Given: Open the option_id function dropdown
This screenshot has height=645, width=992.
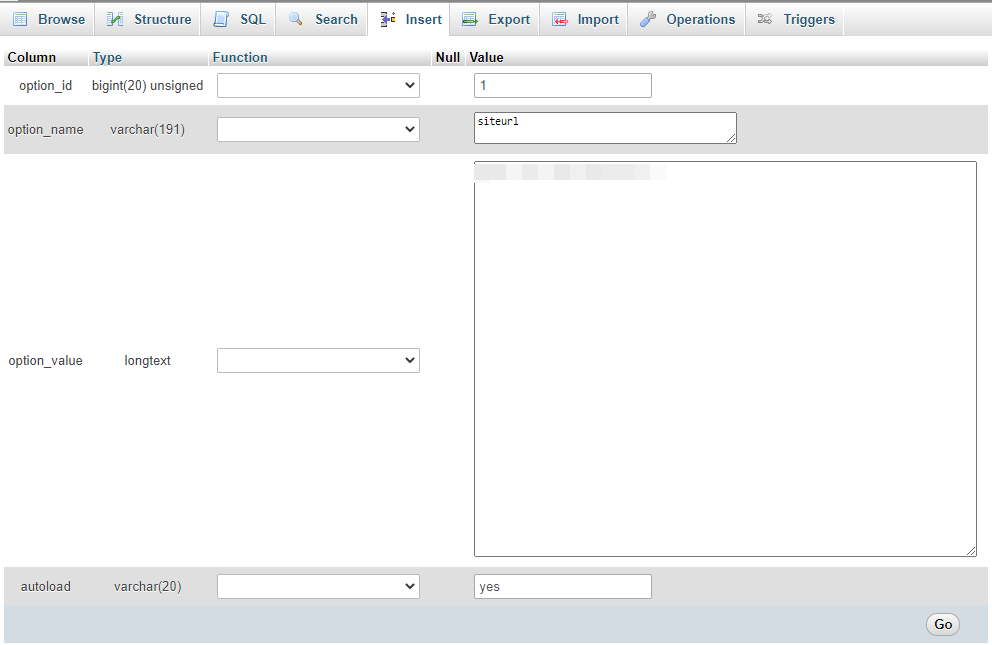Looking at the screenshot, I should (318, 86).
